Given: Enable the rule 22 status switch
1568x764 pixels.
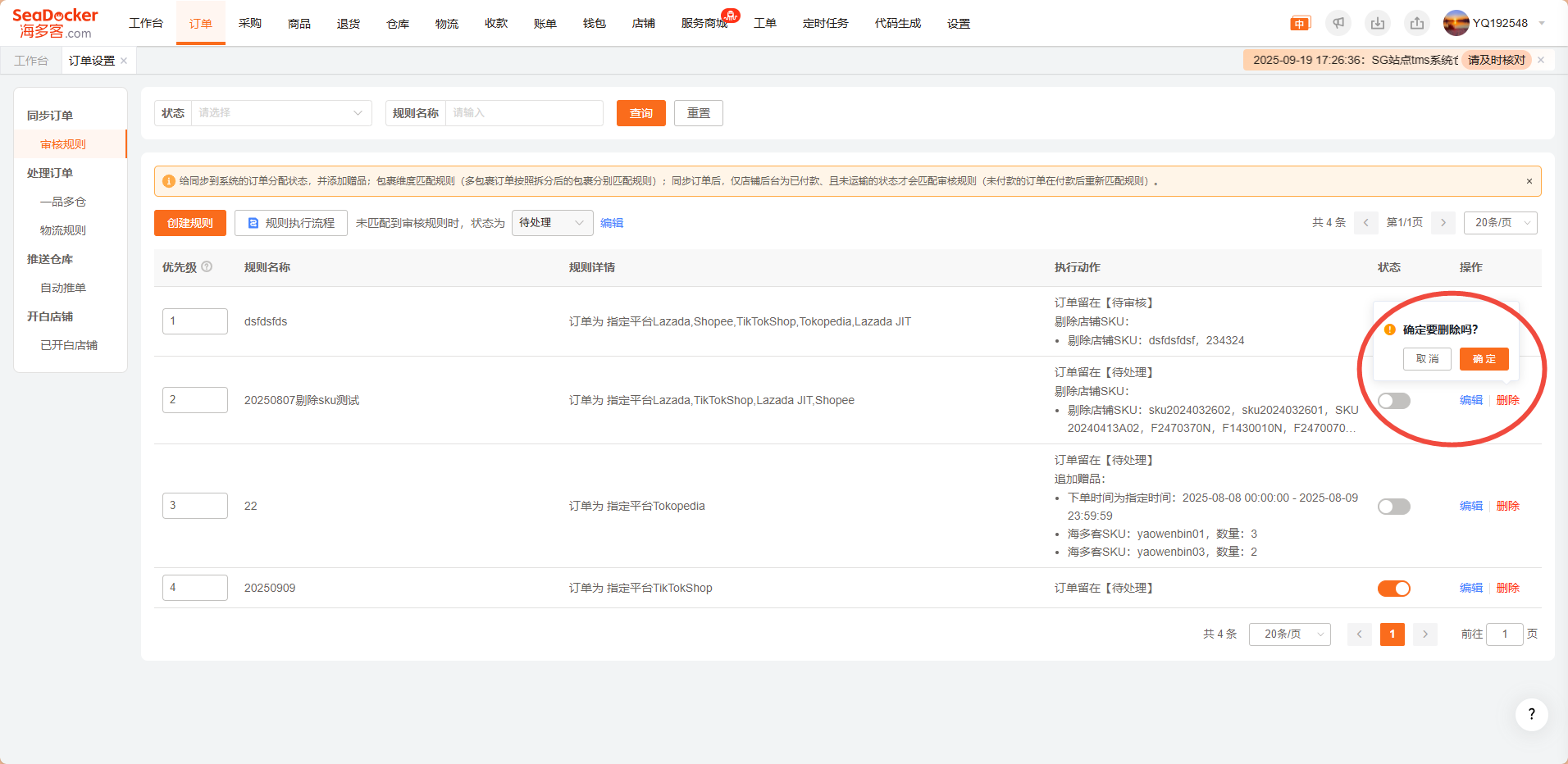Looking at the screenshot, I should pyautogui.click(x=1393, y=507).
